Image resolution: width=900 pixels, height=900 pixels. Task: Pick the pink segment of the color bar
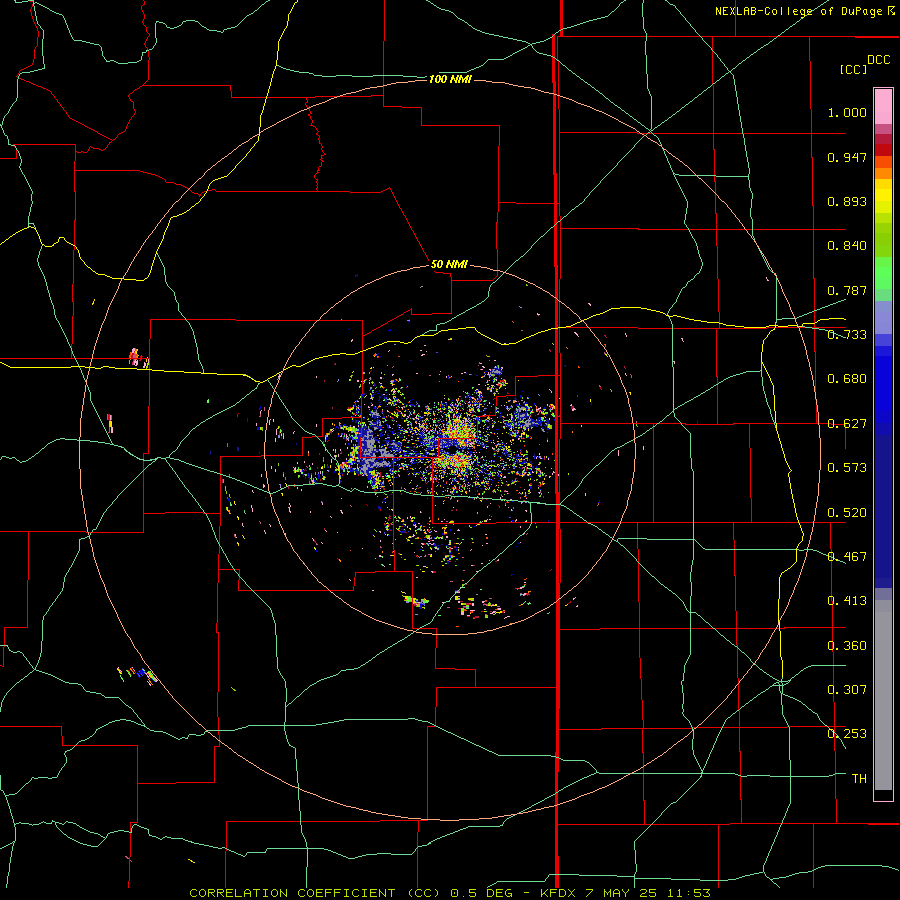pyautogui.click(x=883, y=107)
